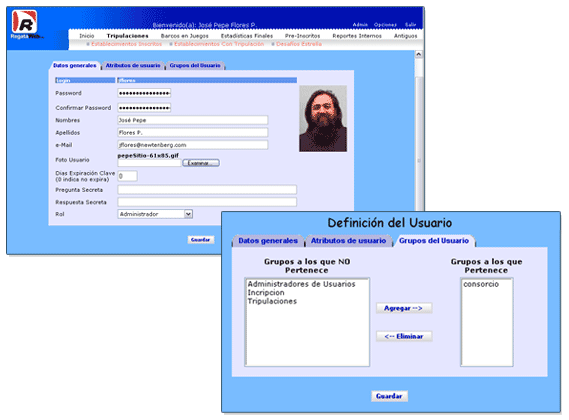The height and width of the screenshot is (420, 569).
Task: Open Barcos en Juegos menu
Action: pyautogui.click(x=185, y=36)
